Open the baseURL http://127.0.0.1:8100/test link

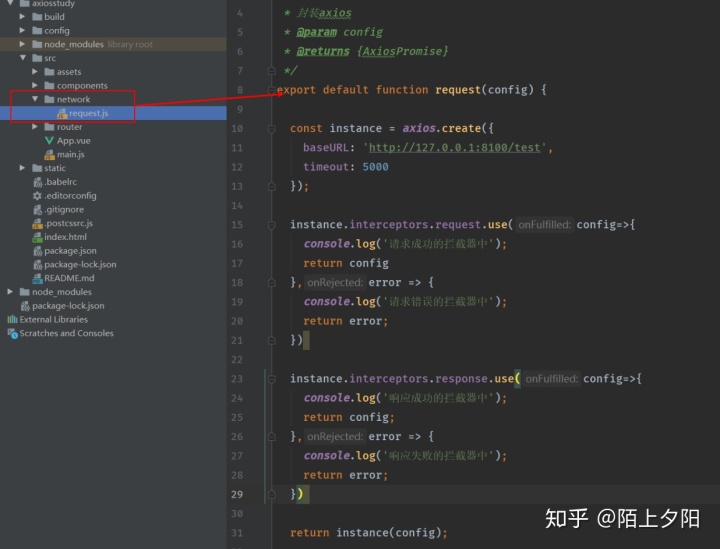(x=455, y=147)
